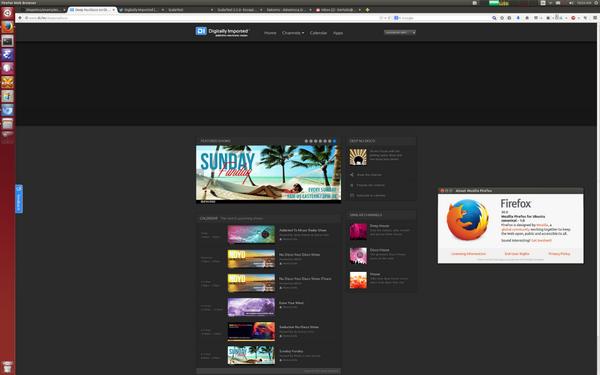Switch to the Digitally Imported browser tab

(x=141, y=10)
